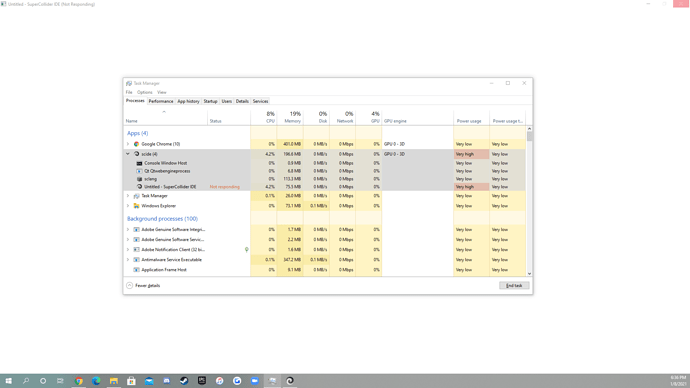Click the 'Very high' power cell in the scide (4) row
The height and width of the screenshot is (388, 690).
pos(471,154)
